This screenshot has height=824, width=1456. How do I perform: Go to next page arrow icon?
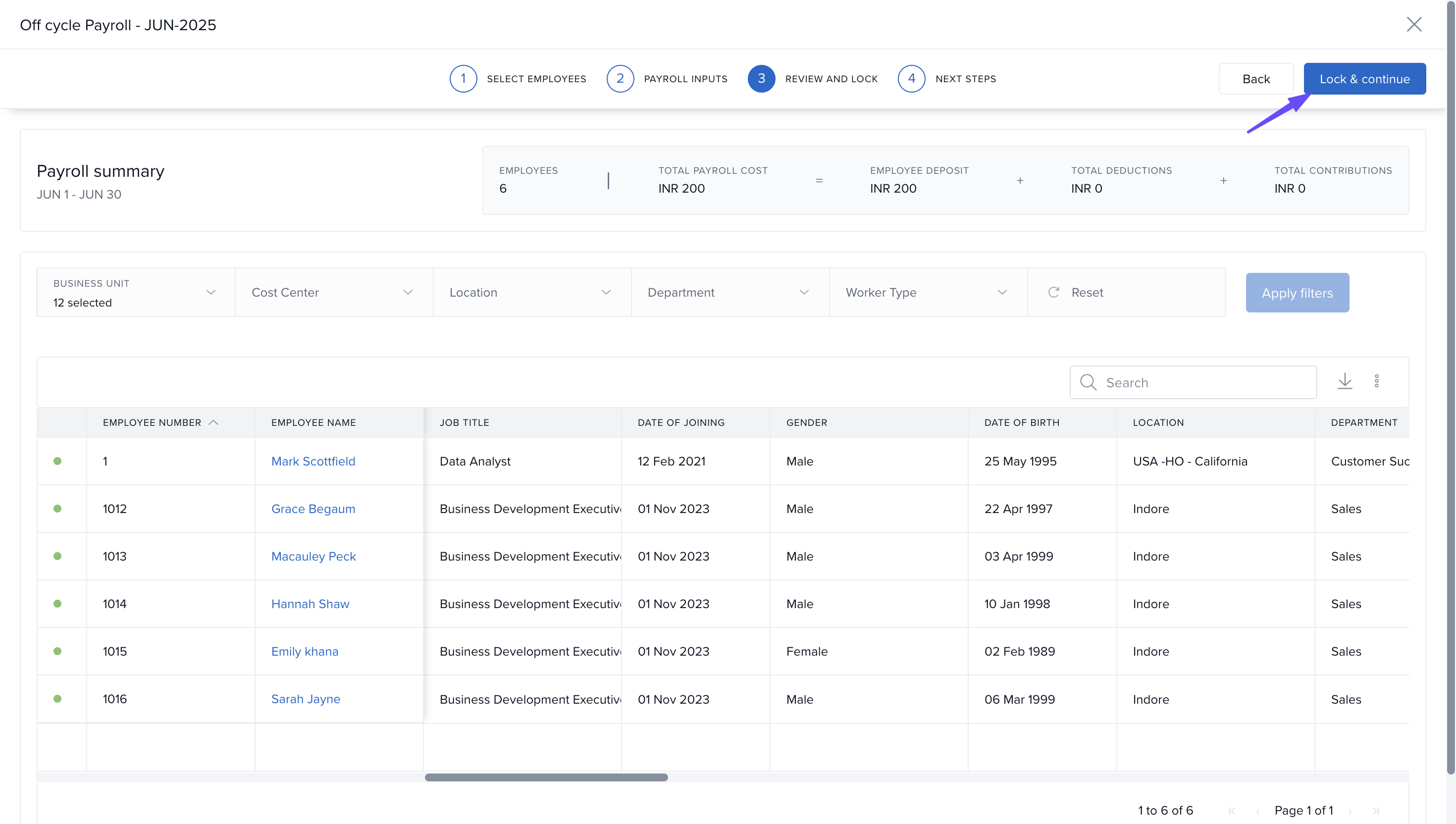point(1350,811)
